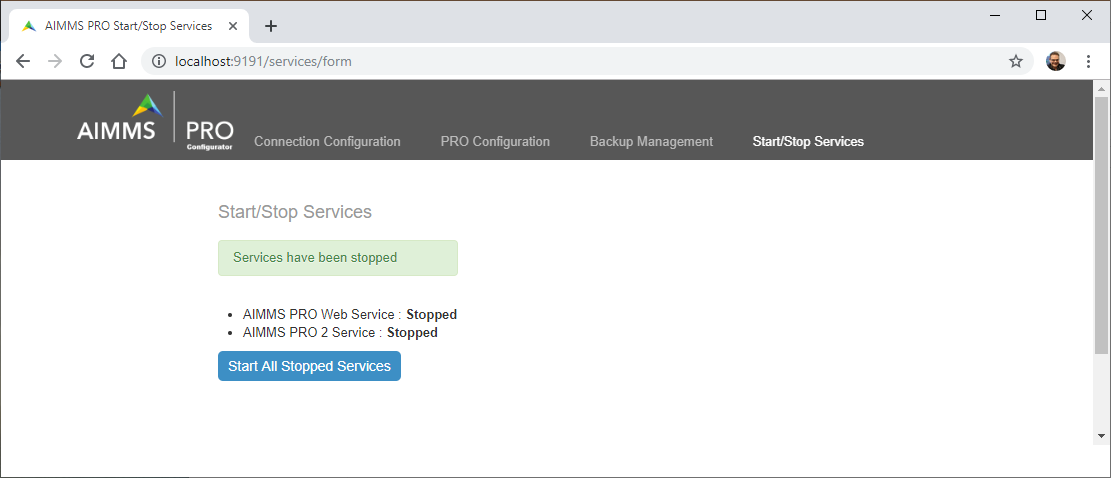Click the scrollbar down arrow
The height and width of the screenshot is (478, 1111).
tap(1101, 436)
